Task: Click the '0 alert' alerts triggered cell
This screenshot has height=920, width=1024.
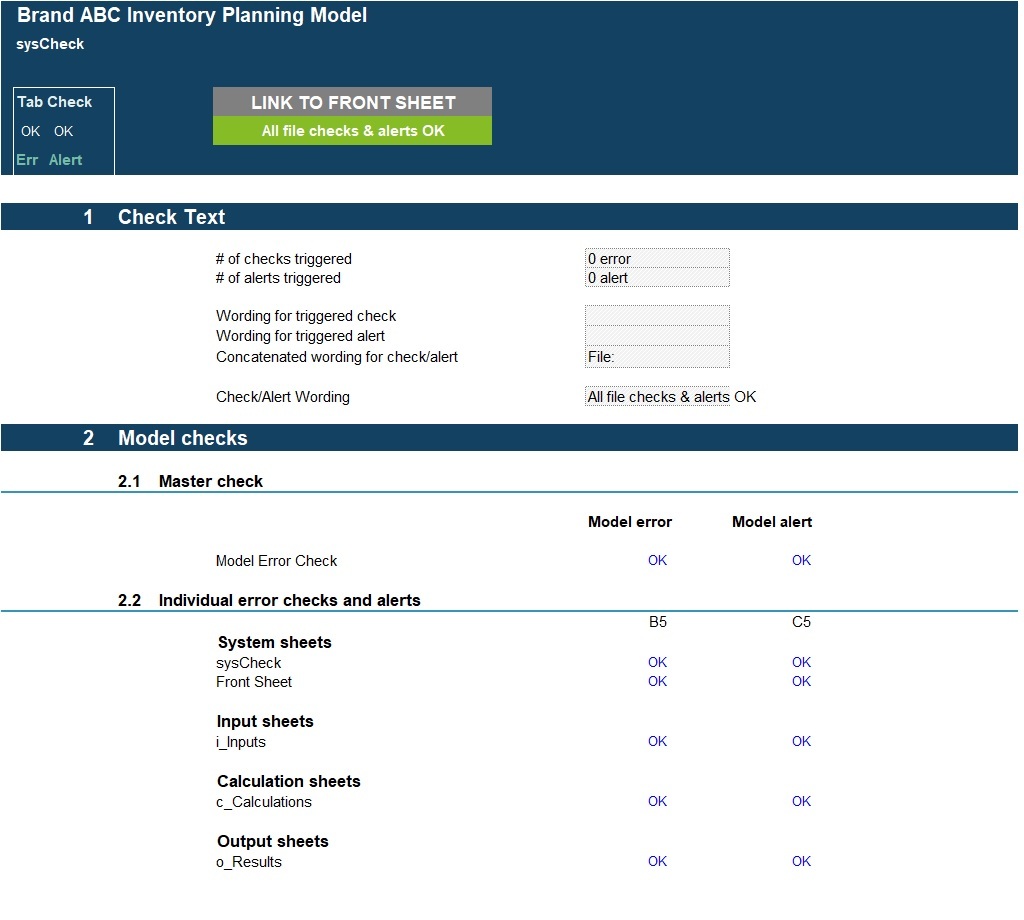Action: coord(657,278)
